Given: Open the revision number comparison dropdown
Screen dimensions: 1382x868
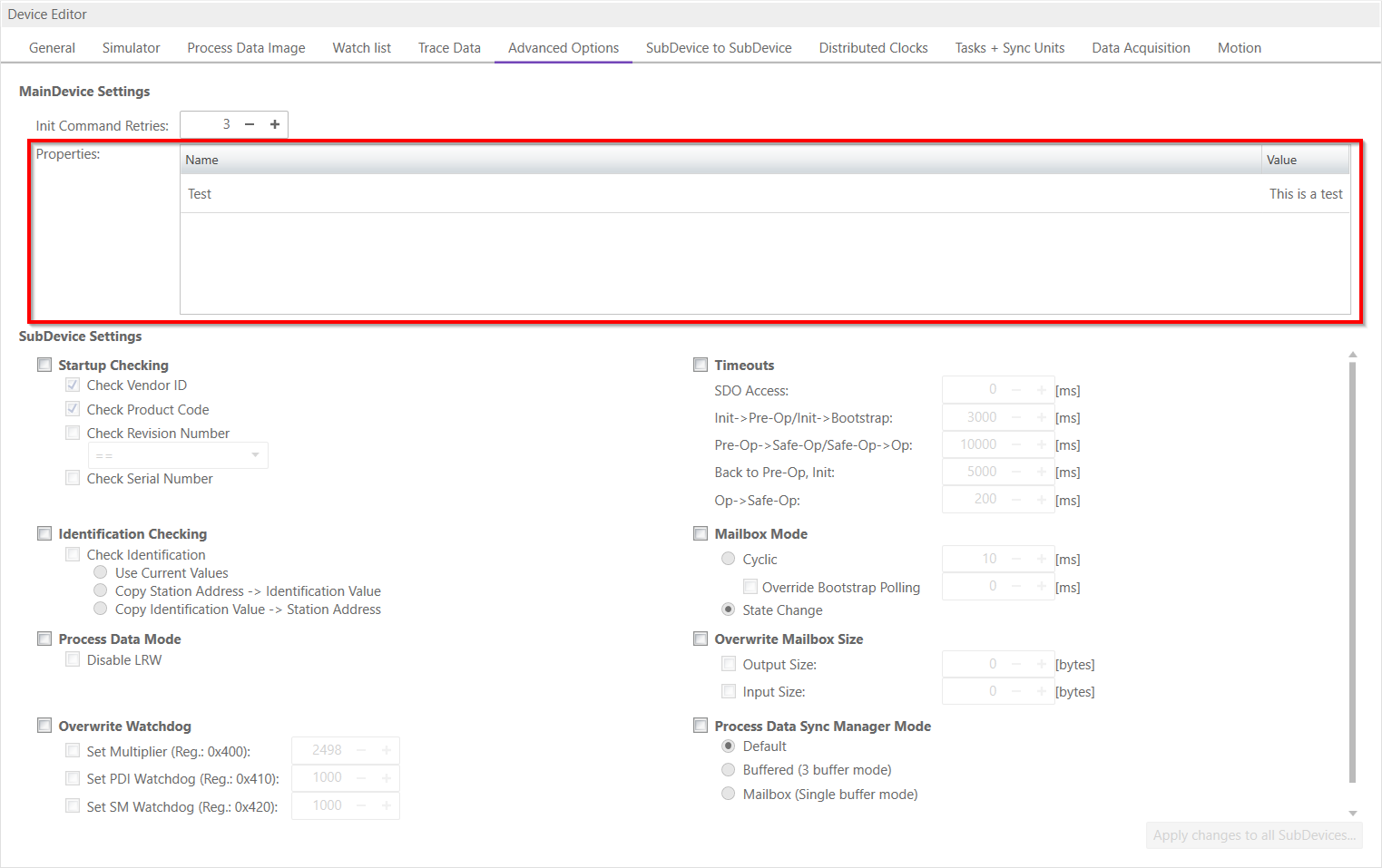Looking at the screenshot, I should 178,455.
